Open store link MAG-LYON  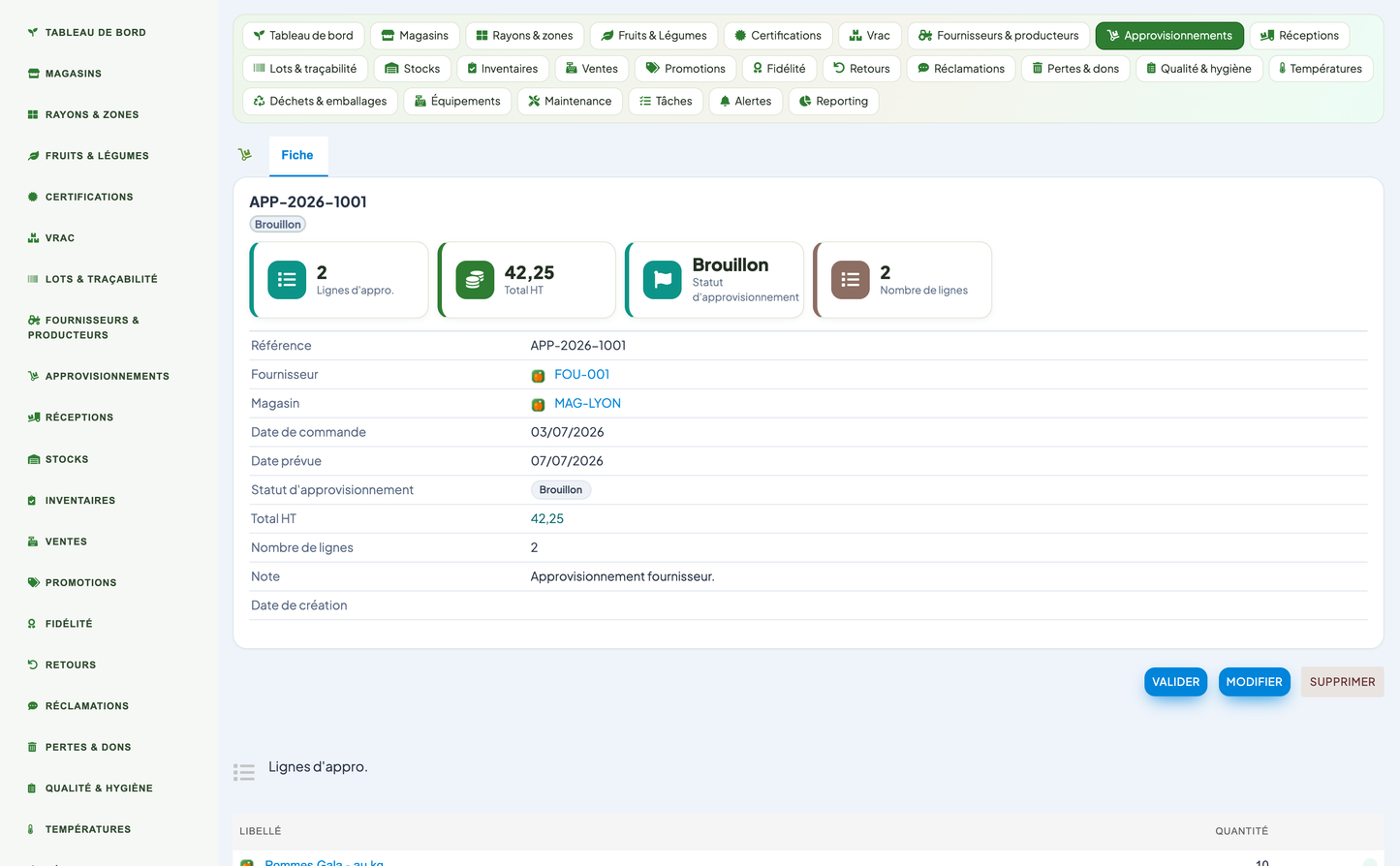click(x=587, y=403)
